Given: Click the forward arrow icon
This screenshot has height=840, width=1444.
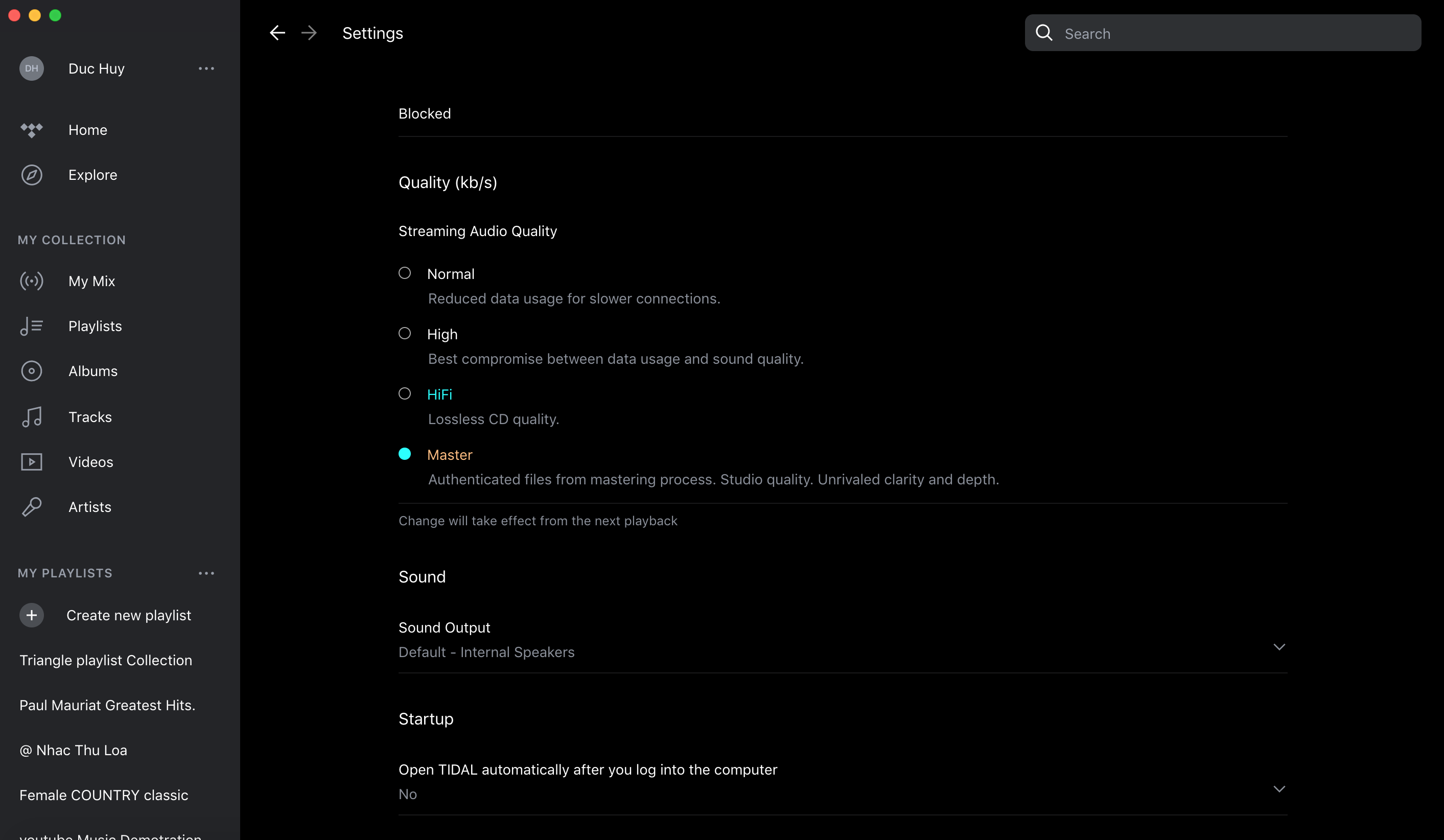Looking at the screenshot, I should pos(309,33).
